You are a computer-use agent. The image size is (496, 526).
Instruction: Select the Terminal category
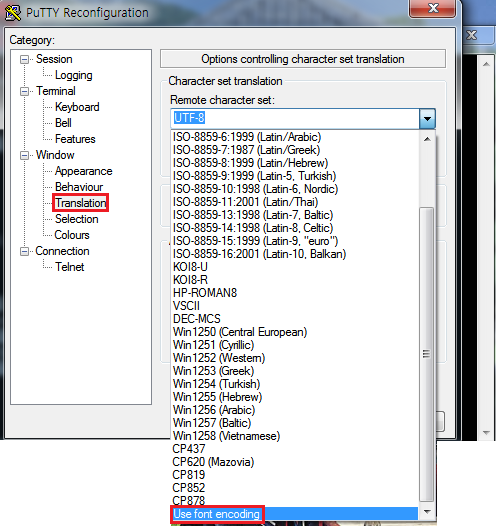coord(56,91)
